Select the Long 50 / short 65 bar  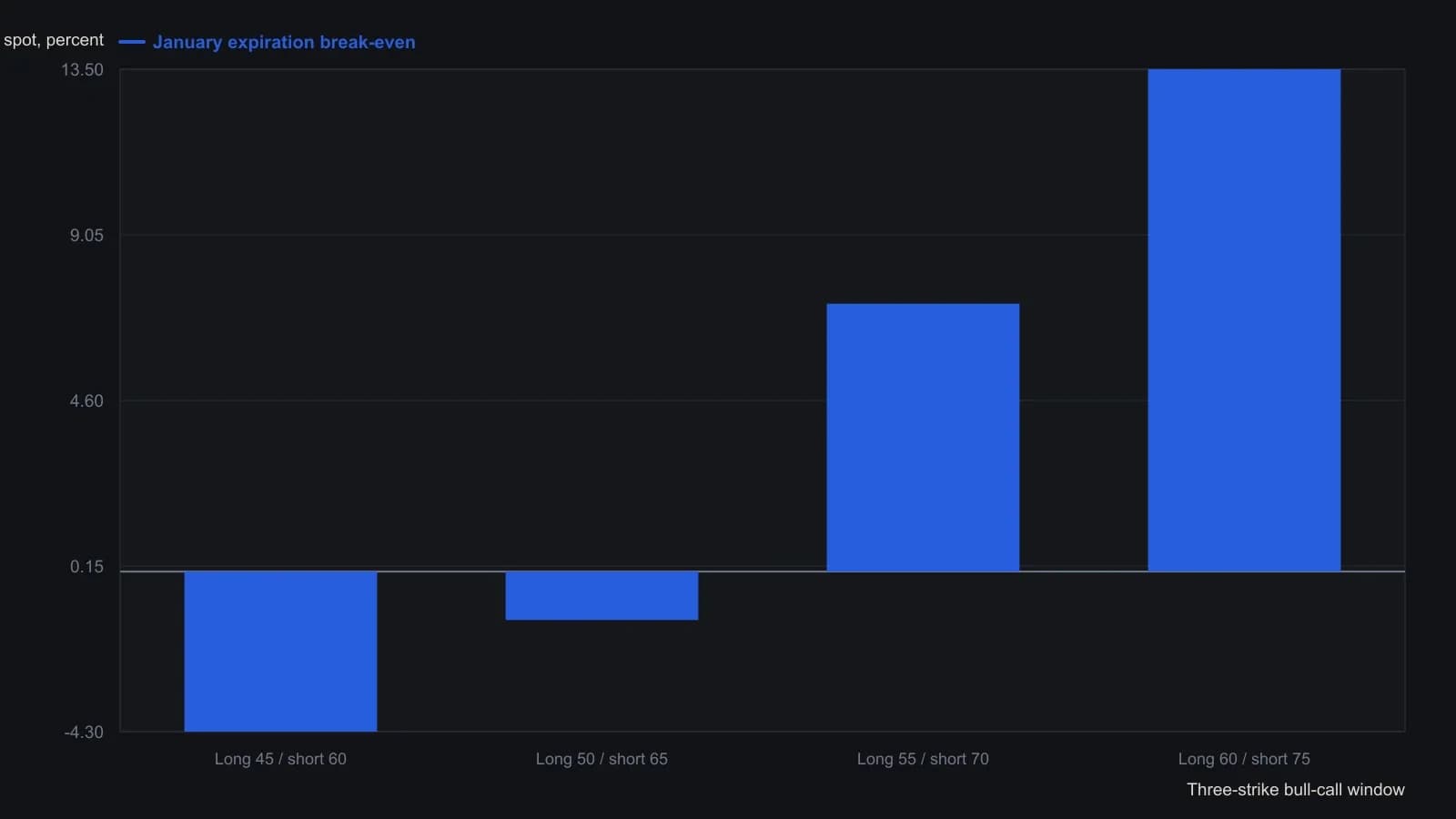(x=602, y=596)
